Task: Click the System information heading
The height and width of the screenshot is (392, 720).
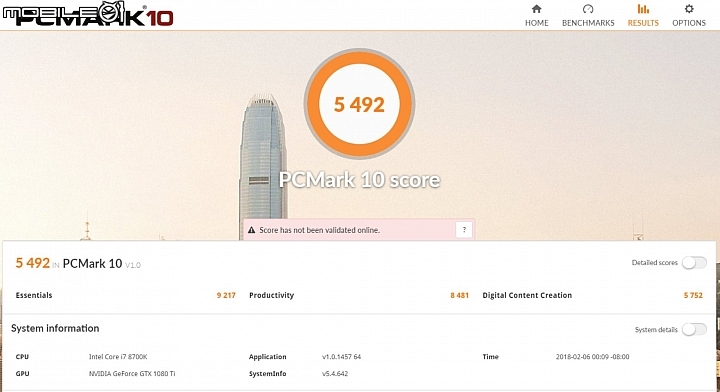Action: pos(55,328)
